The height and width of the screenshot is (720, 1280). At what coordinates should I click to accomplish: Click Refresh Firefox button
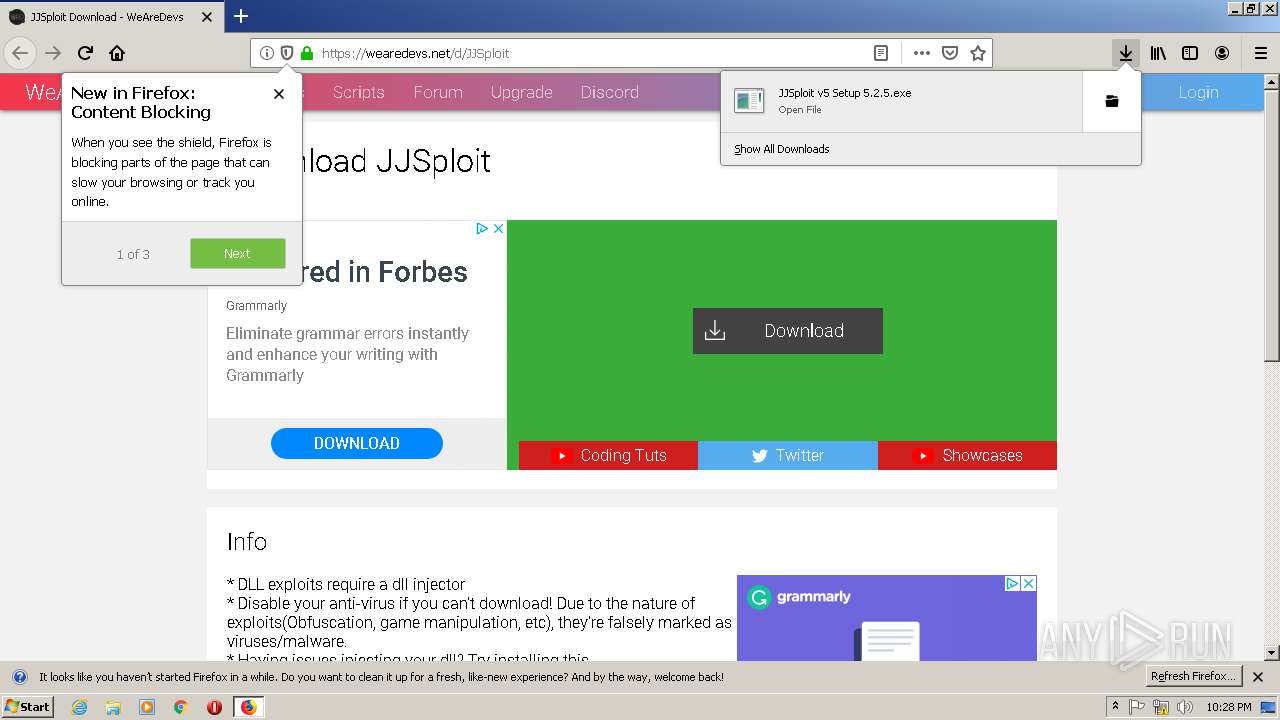click(1193, 677)
